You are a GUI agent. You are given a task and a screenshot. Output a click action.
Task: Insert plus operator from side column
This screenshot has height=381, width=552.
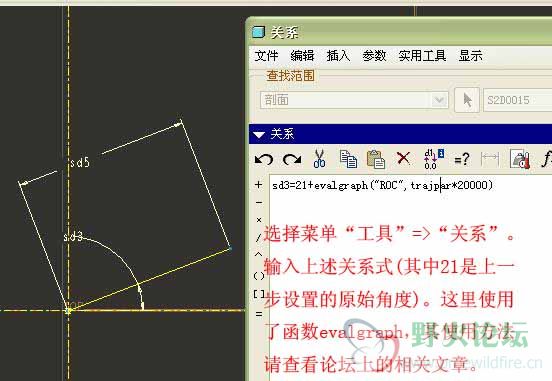click(259, 185)
